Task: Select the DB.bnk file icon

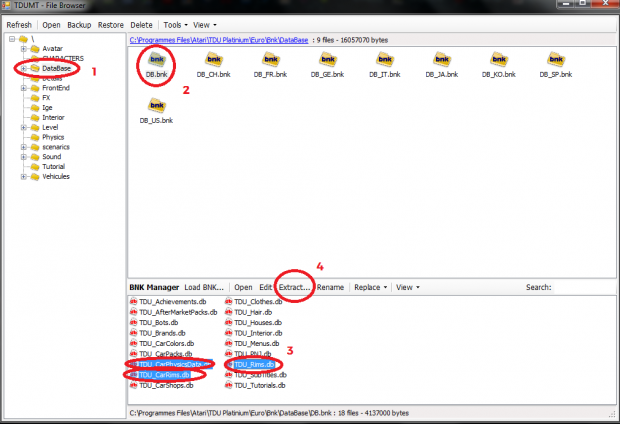Action: tap(157, 61)
